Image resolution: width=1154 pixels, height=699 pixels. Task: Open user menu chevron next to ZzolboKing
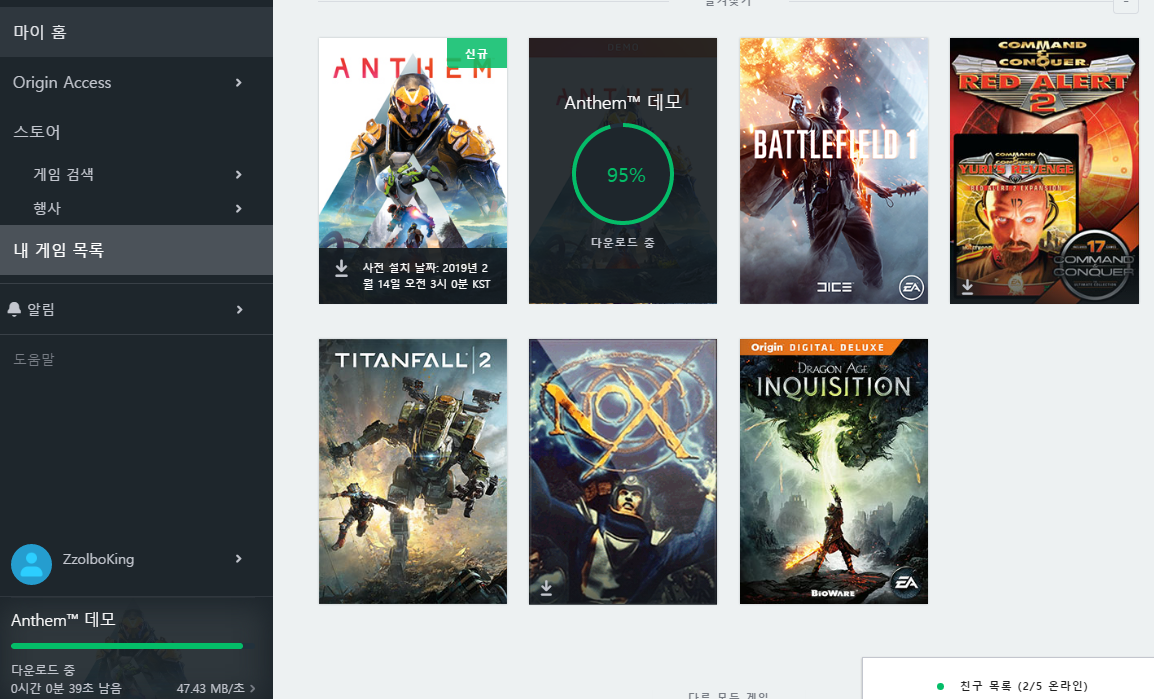pos(238,559)
